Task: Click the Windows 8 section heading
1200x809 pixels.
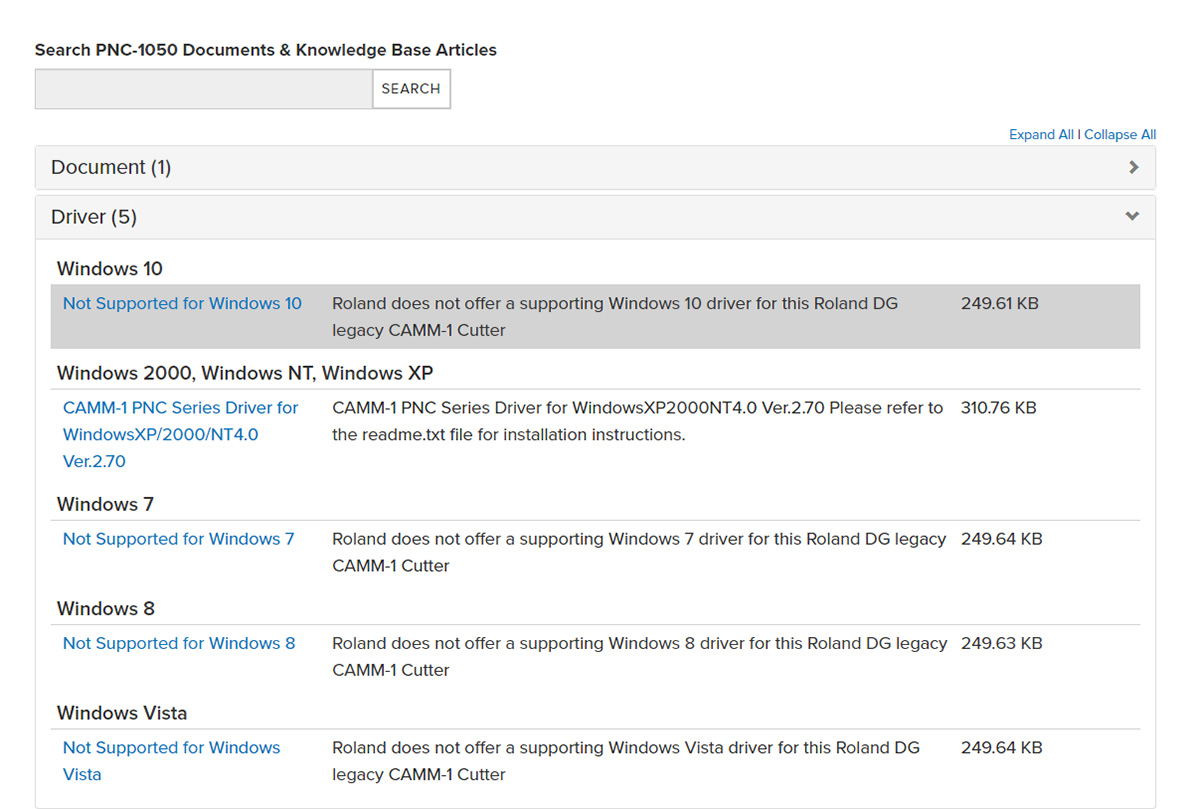Action: 106,609
